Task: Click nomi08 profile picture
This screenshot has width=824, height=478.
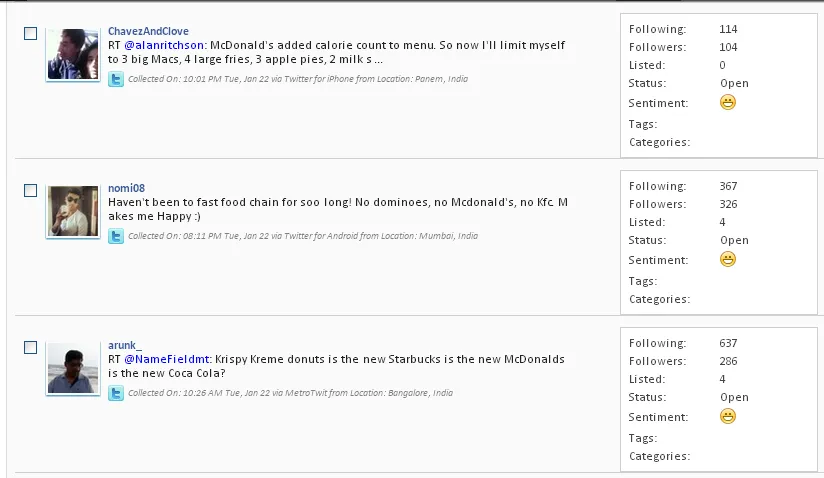Action: coord(73,211)
